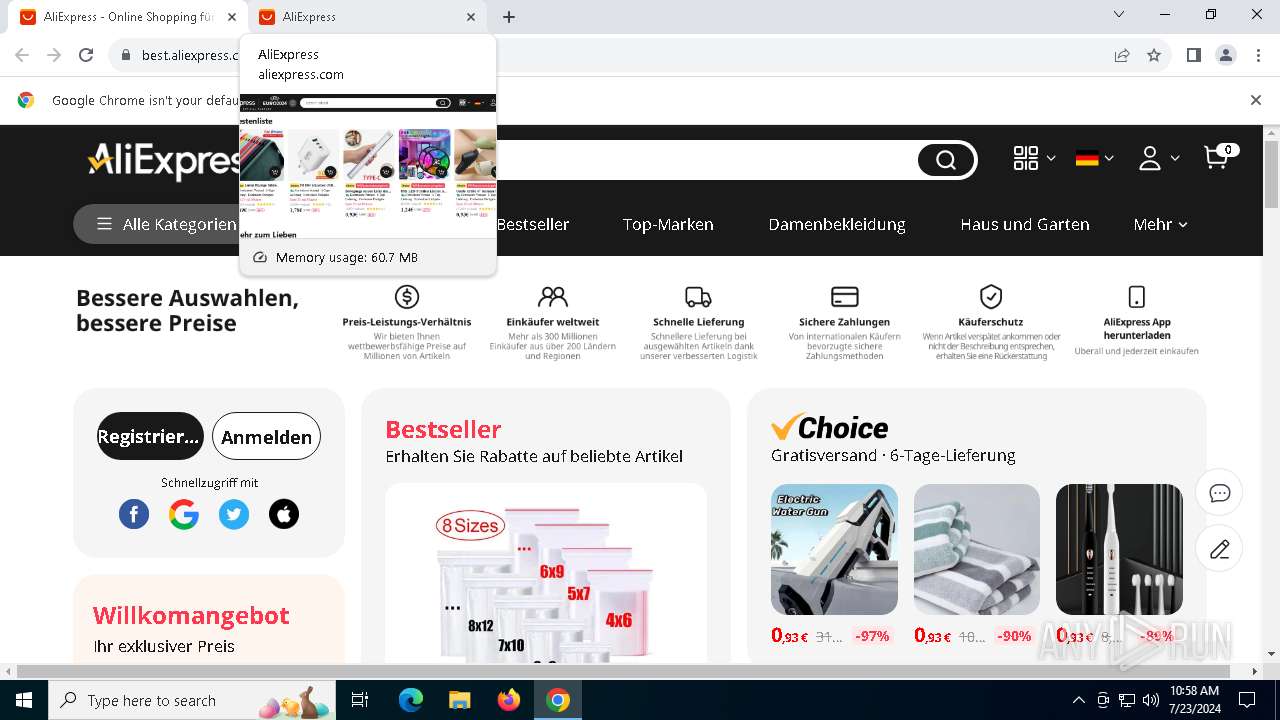Screen dimensions: 1280x720
Task: Open Damenbekleidung navigation item
Action: (x=837, y=224)
